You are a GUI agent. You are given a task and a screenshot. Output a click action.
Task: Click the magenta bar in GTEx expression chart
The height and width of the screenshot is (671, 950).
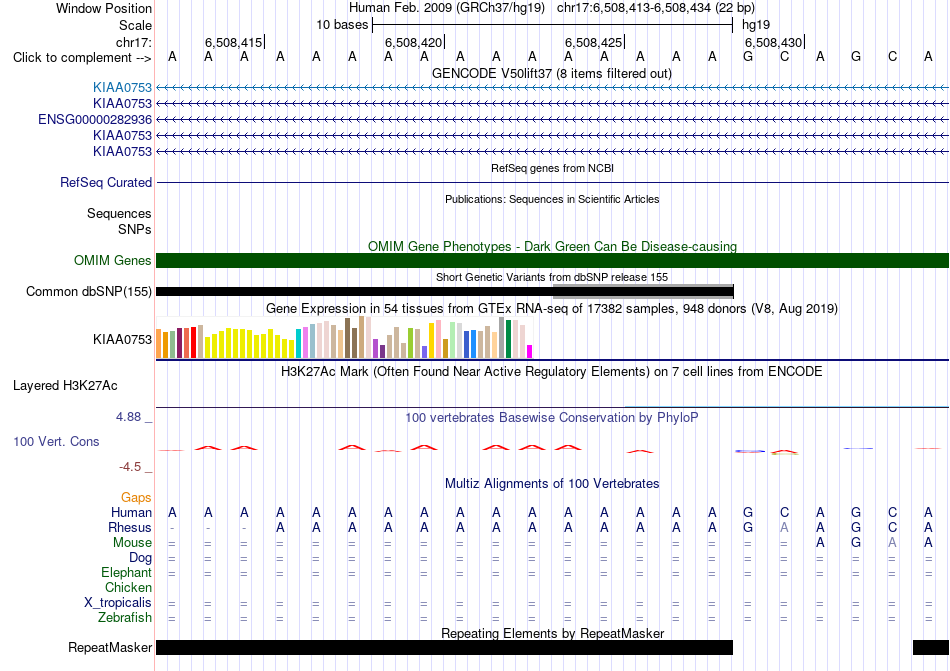coord(530,351)
